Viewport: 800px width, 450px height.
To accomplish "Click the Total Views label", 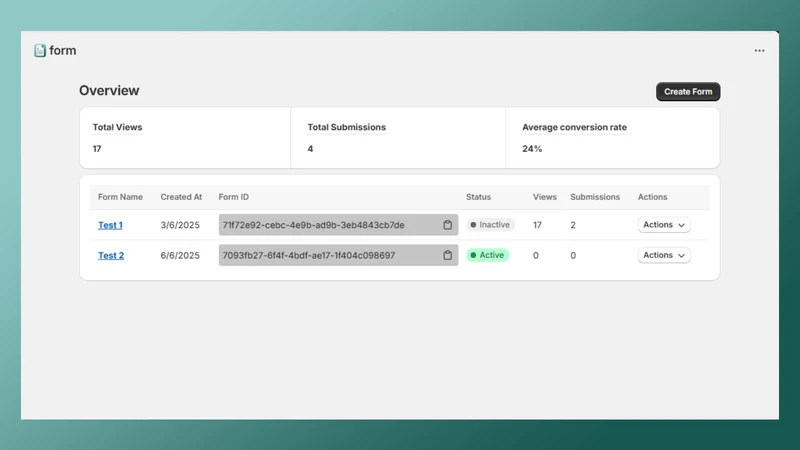I will point(117,127).
